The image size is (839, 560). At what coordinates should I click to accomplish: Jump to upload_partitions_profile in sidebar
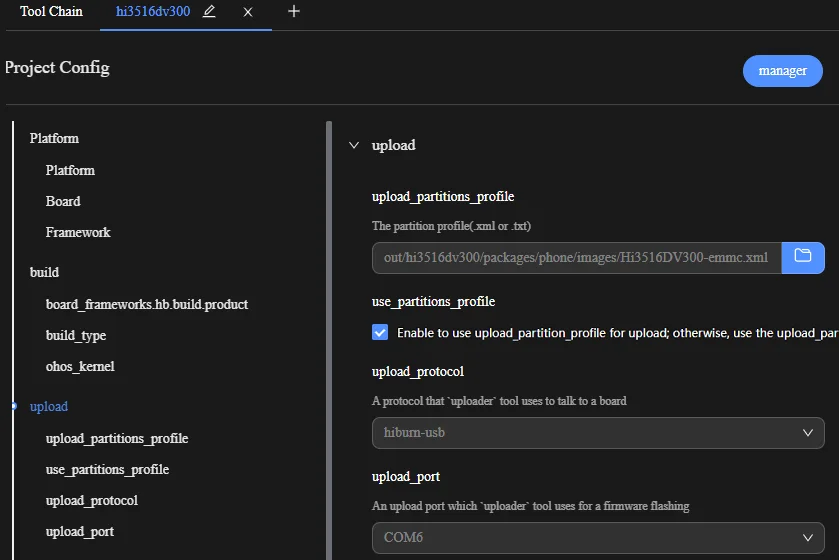click(x=117, y=439)
